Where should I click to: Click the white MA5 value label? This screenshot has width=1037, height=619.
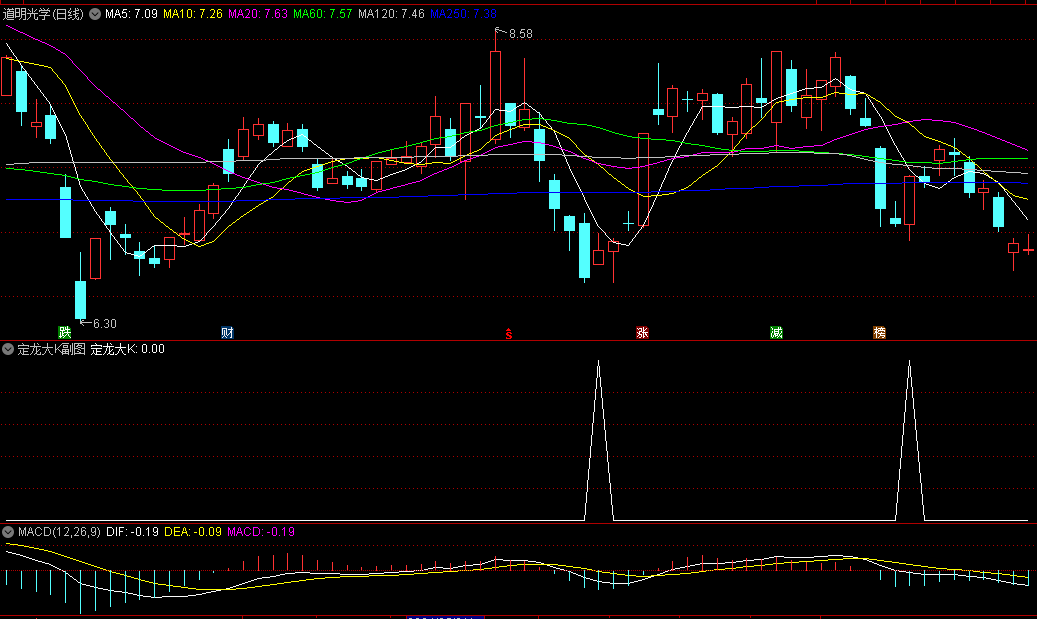coord(130,14)
